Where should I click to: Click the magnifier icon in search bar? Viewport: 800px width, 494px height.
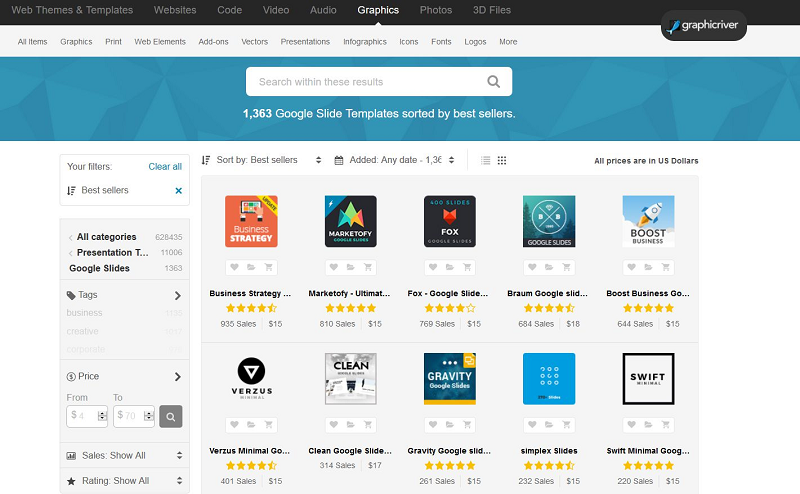[493, 82]
